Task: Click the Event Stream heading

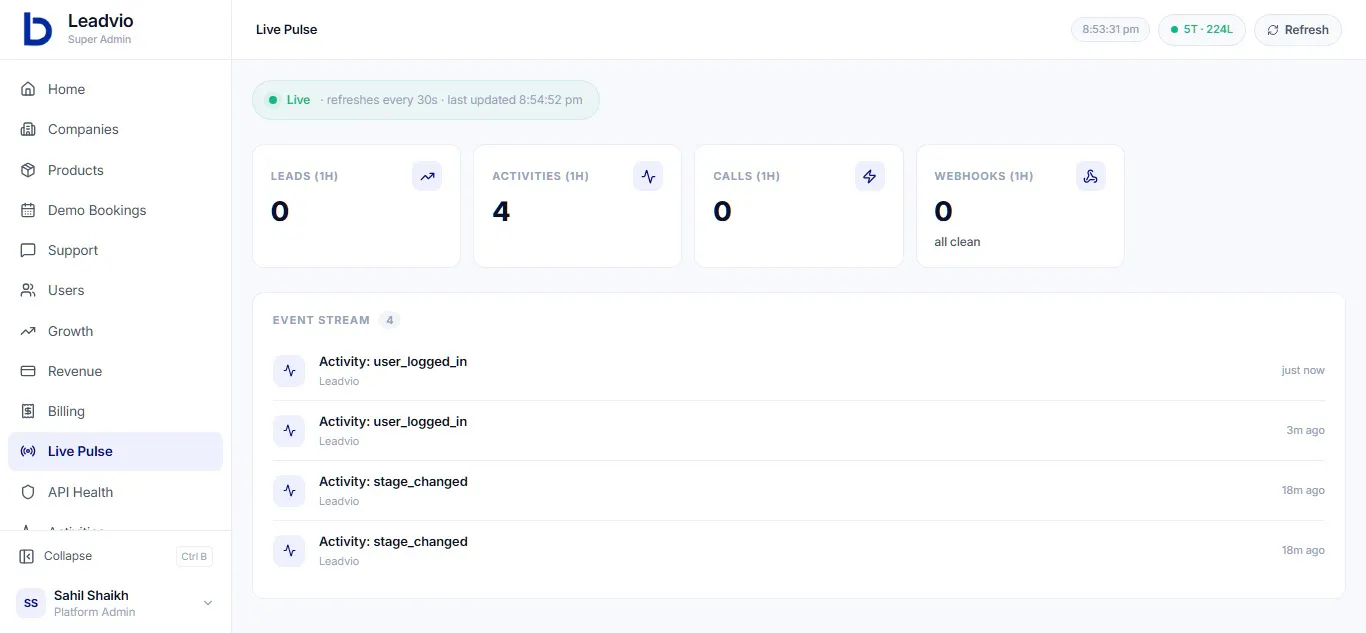Action: [x=321, y=320]
